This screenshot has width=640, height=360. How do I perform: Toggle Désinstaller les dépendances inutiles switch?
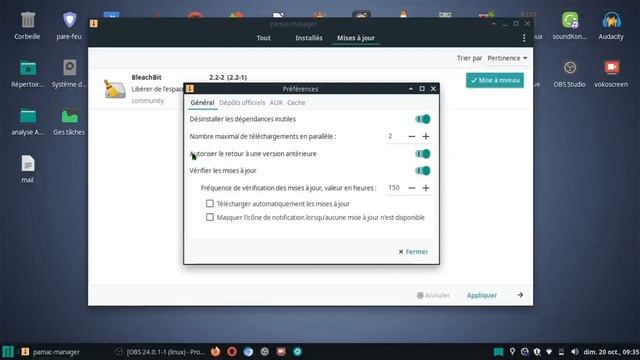pyautogui.click(x=422, y=119)
